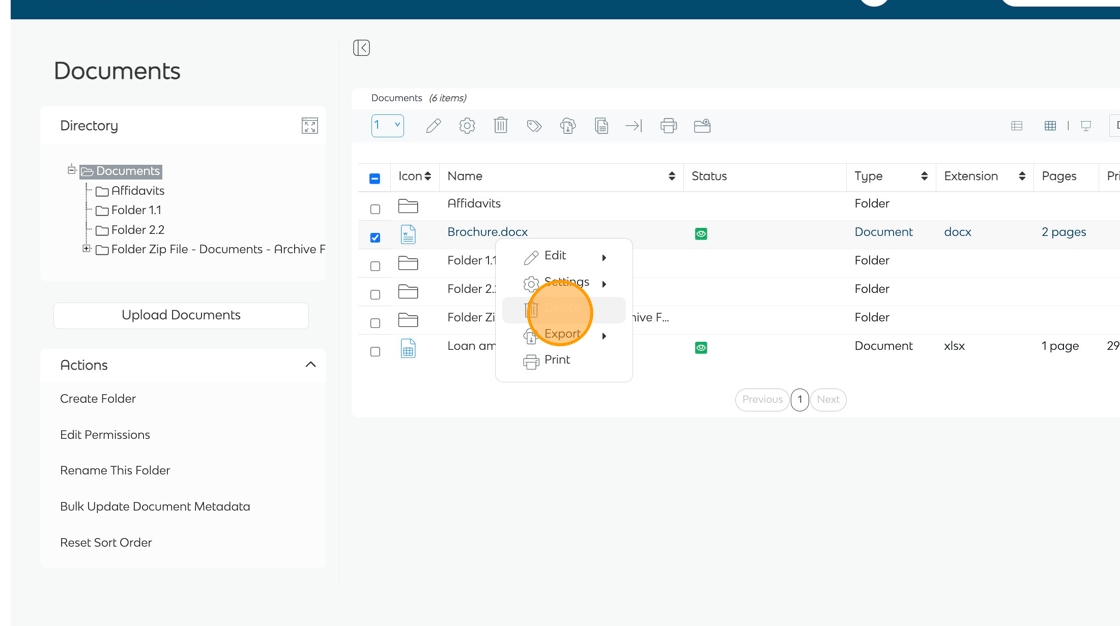Click the Upload Documents button
This screenshot has height=626, width=1120.
[181, 315]
